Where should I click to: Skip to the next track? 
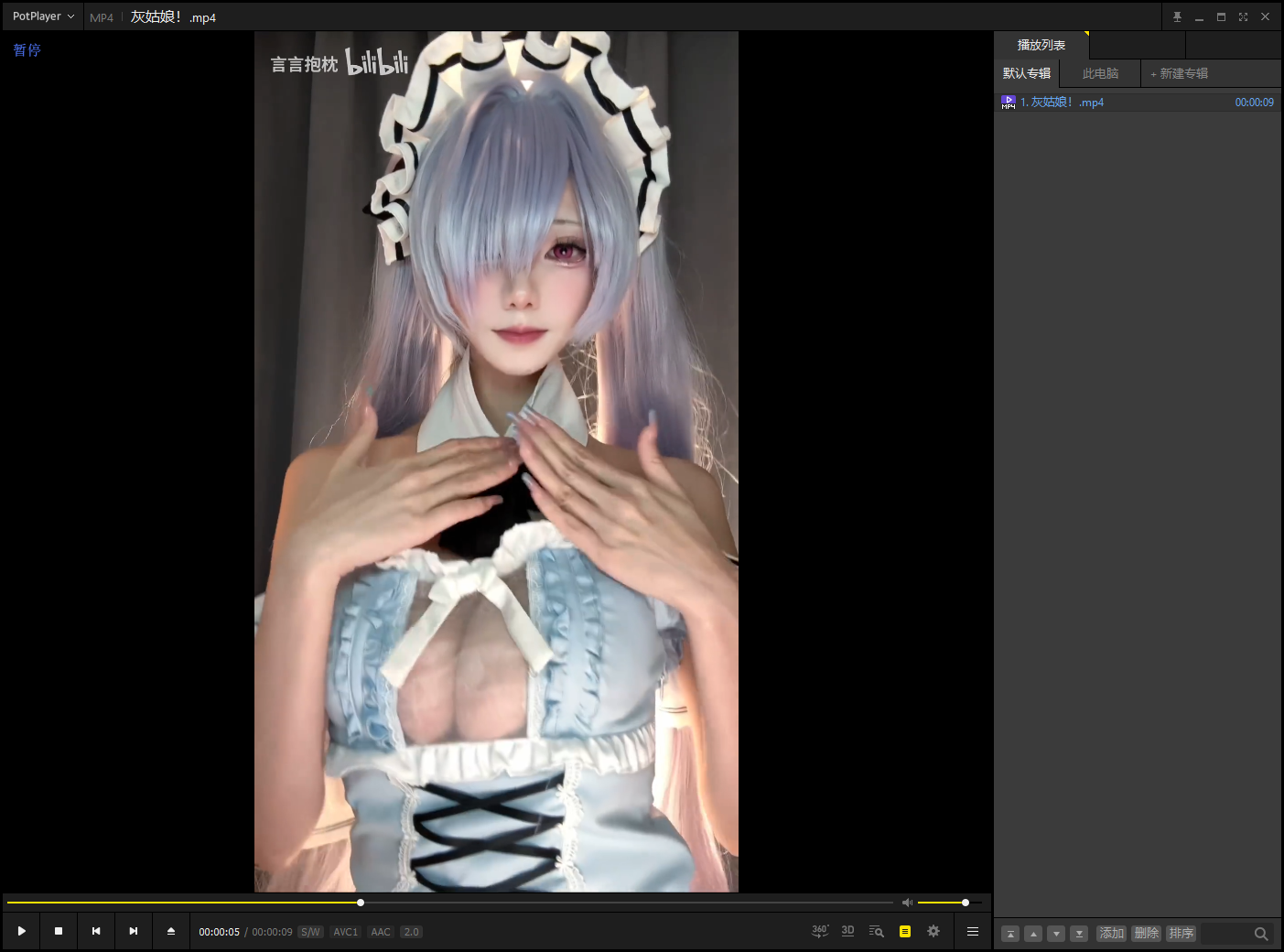[134, 931]
